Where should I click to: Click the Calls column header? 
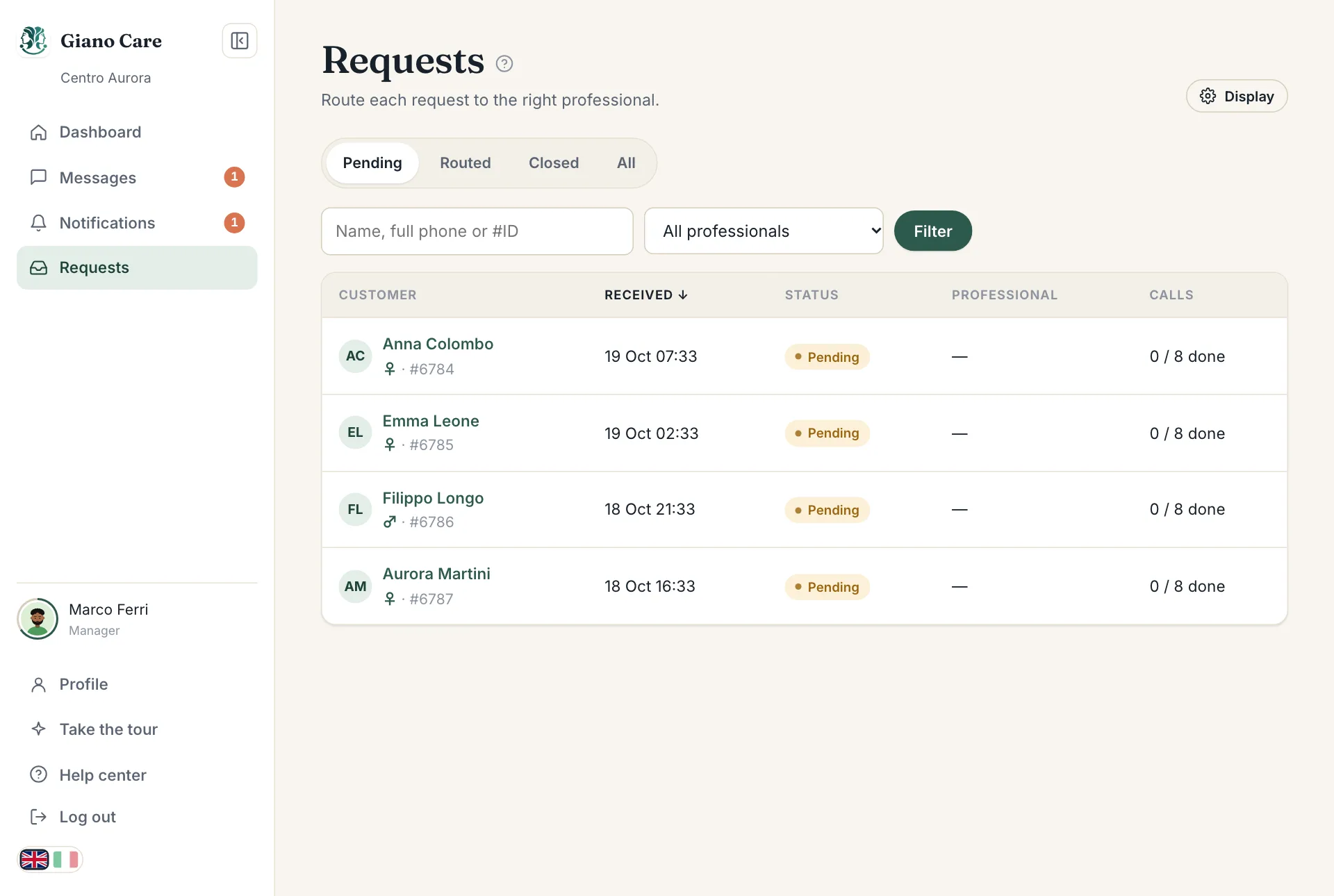(1171, 294)
